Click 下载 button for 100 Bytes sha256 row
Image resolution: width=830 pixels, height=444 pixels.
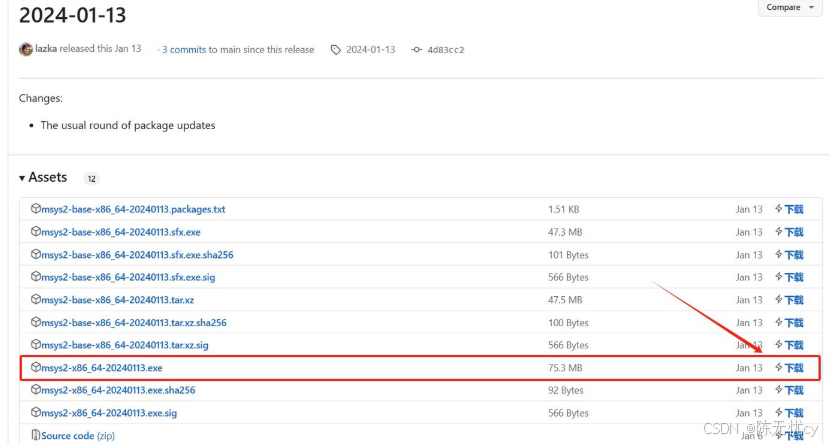click(x=789, y=322)
